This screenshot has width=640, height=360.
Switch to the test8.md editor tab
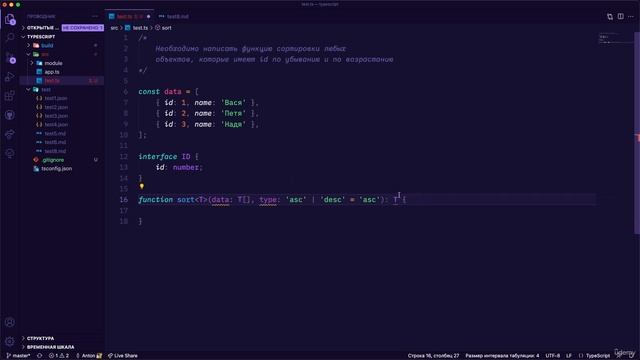174,16
